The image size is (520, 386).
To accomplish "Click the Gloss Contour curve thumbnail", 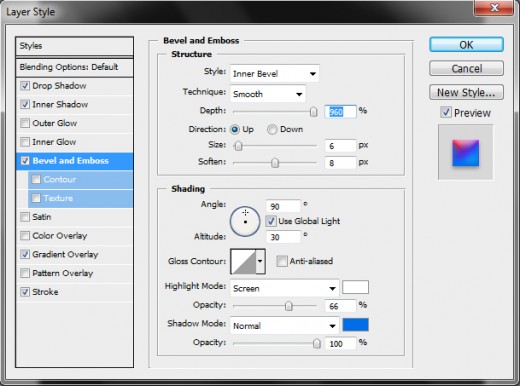I will click(244, 261).
